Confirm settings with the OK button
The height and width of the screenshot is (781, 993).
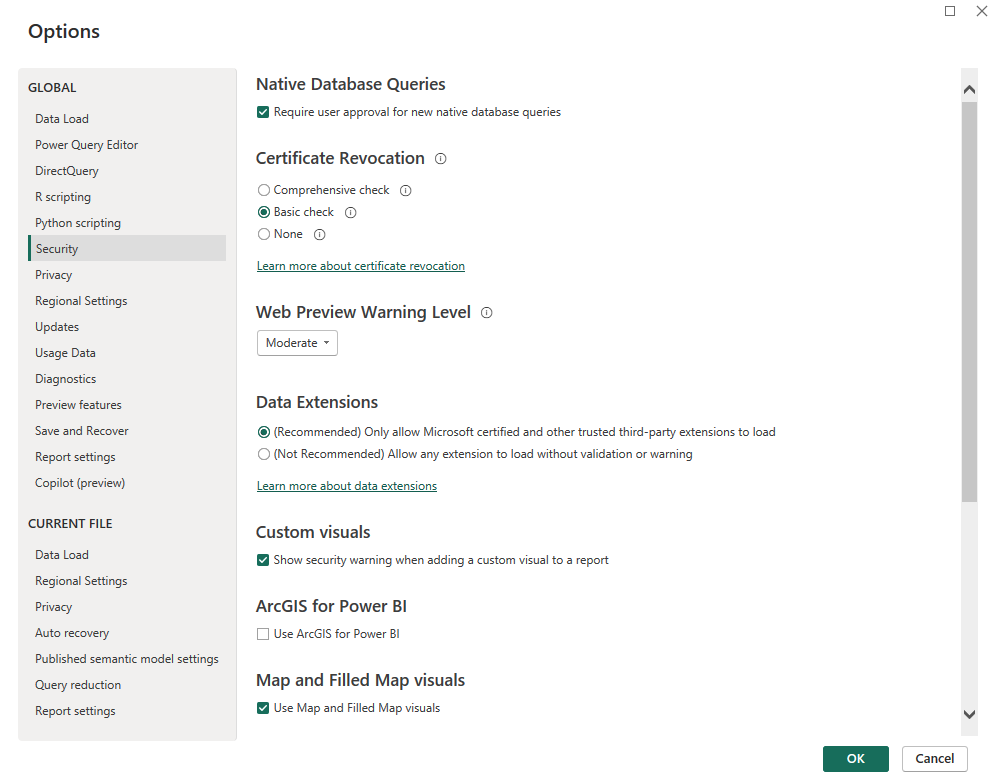click(x=855, y=759)
